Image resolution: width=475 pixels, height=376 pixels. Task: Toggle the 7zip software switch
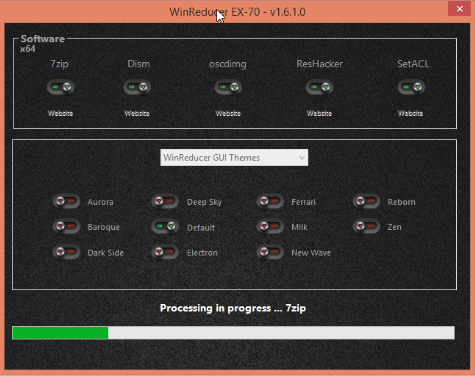[60, 87]
